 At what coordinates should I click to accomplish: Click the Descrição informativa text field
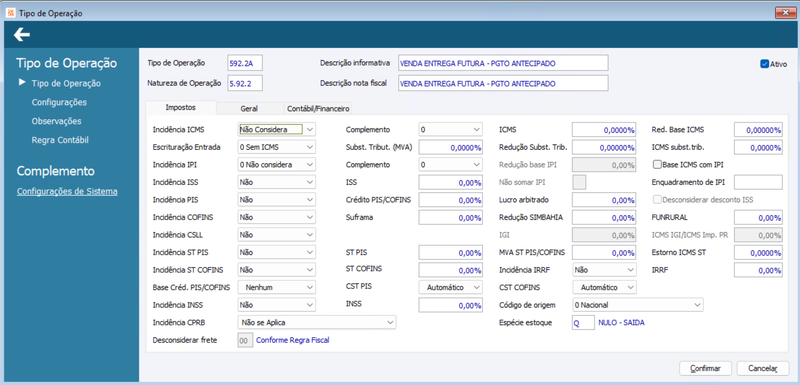point(503,63)
